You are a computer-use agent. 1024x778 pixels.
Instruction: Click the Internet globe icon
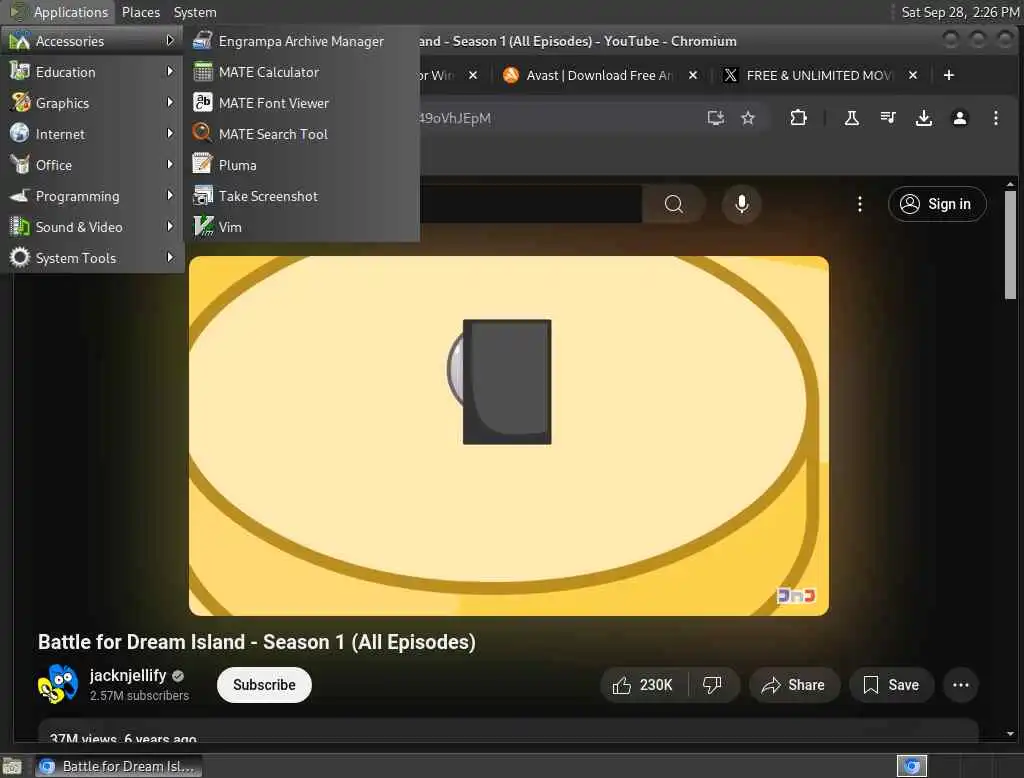coord(20,133)
